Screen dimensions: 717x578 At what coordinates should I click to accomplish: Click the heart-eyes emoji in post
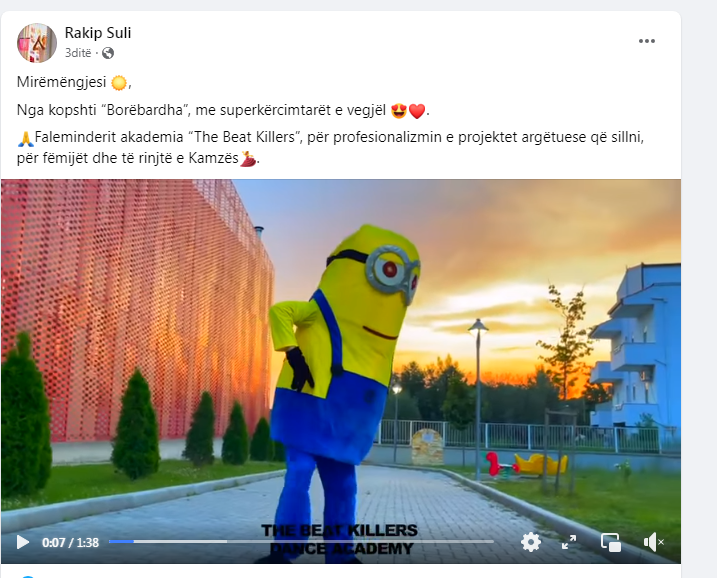tap(399, 111)
